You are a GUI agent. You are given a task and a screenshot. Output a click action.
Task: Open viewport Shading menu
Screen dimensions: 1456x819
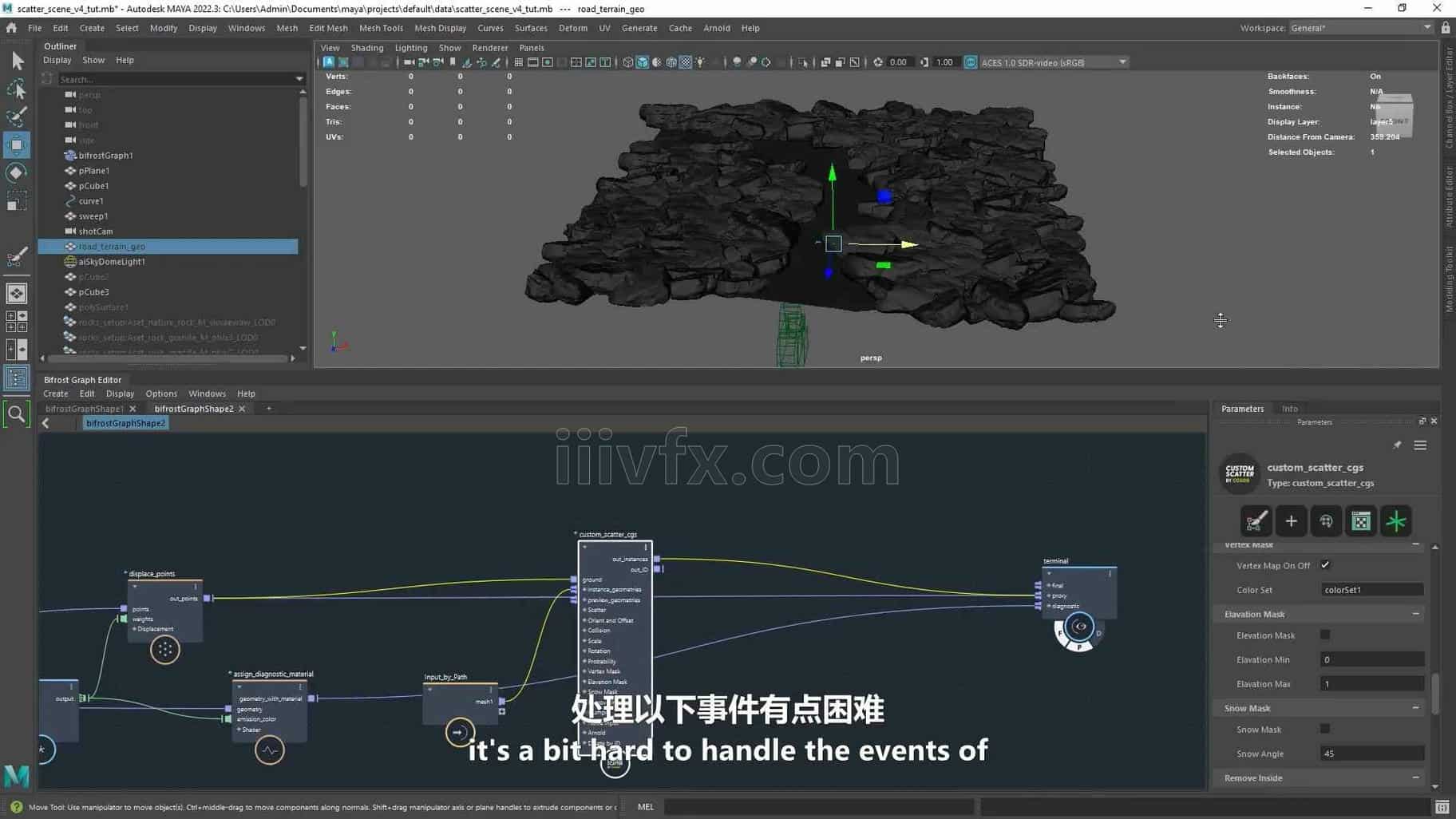click(367, 48)
